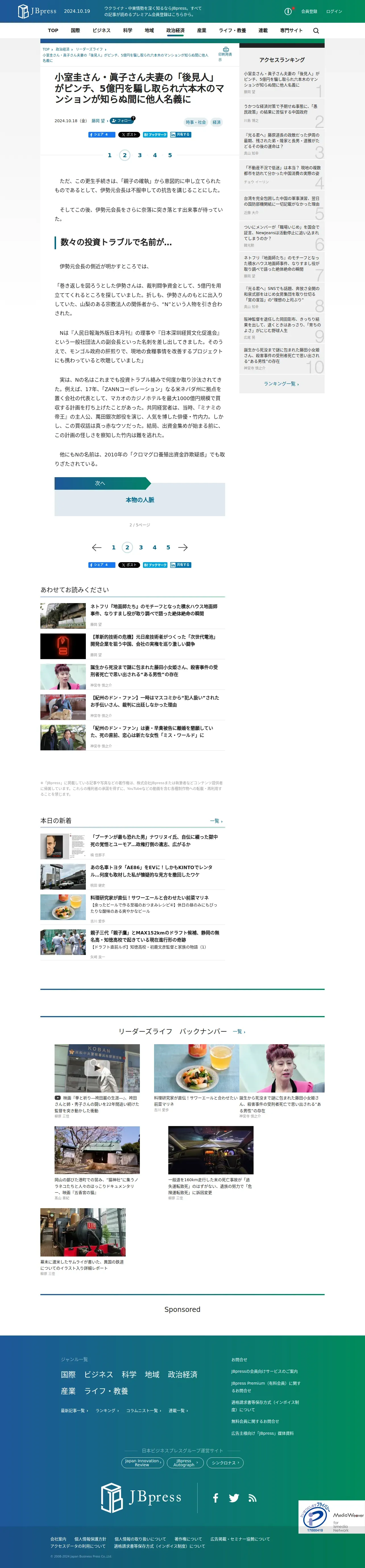
Task: Open author name 藤岡 望 near date
Action: [x=98, y=121]
